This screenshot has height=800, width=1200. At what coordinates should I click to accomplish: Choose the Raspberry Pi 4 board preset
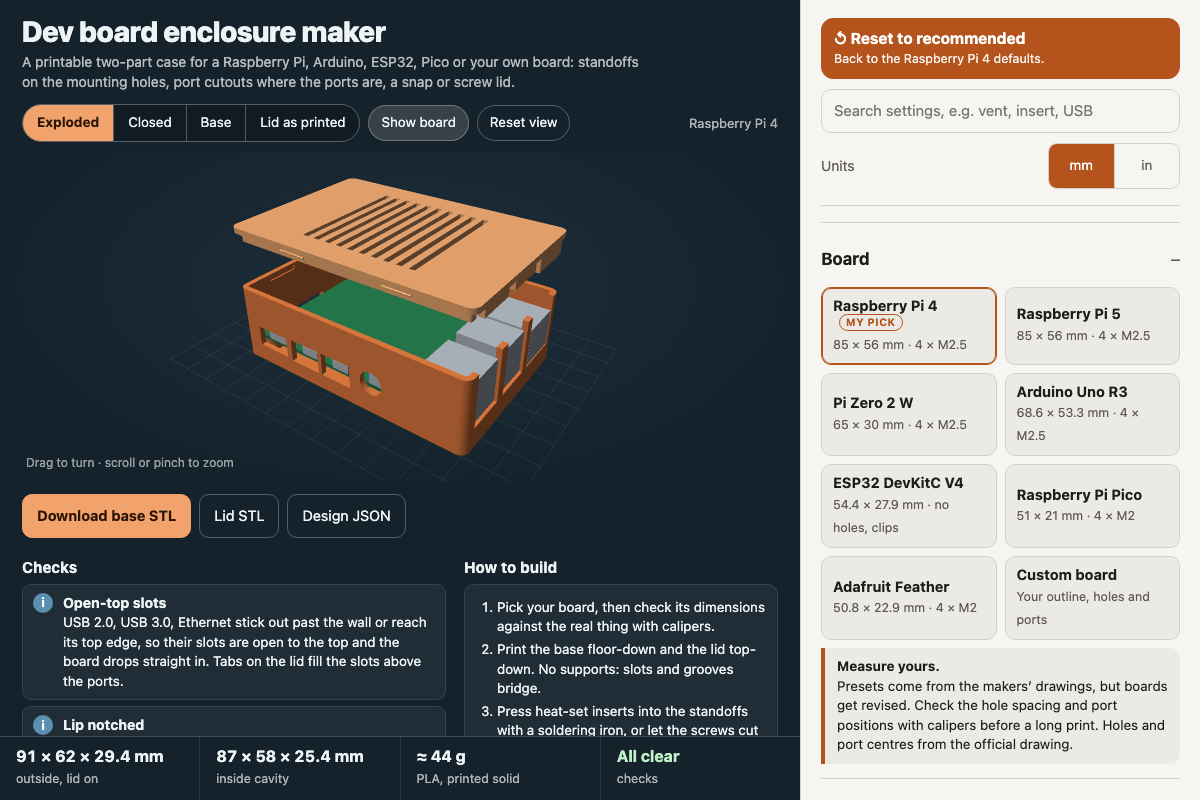[908, 326]
